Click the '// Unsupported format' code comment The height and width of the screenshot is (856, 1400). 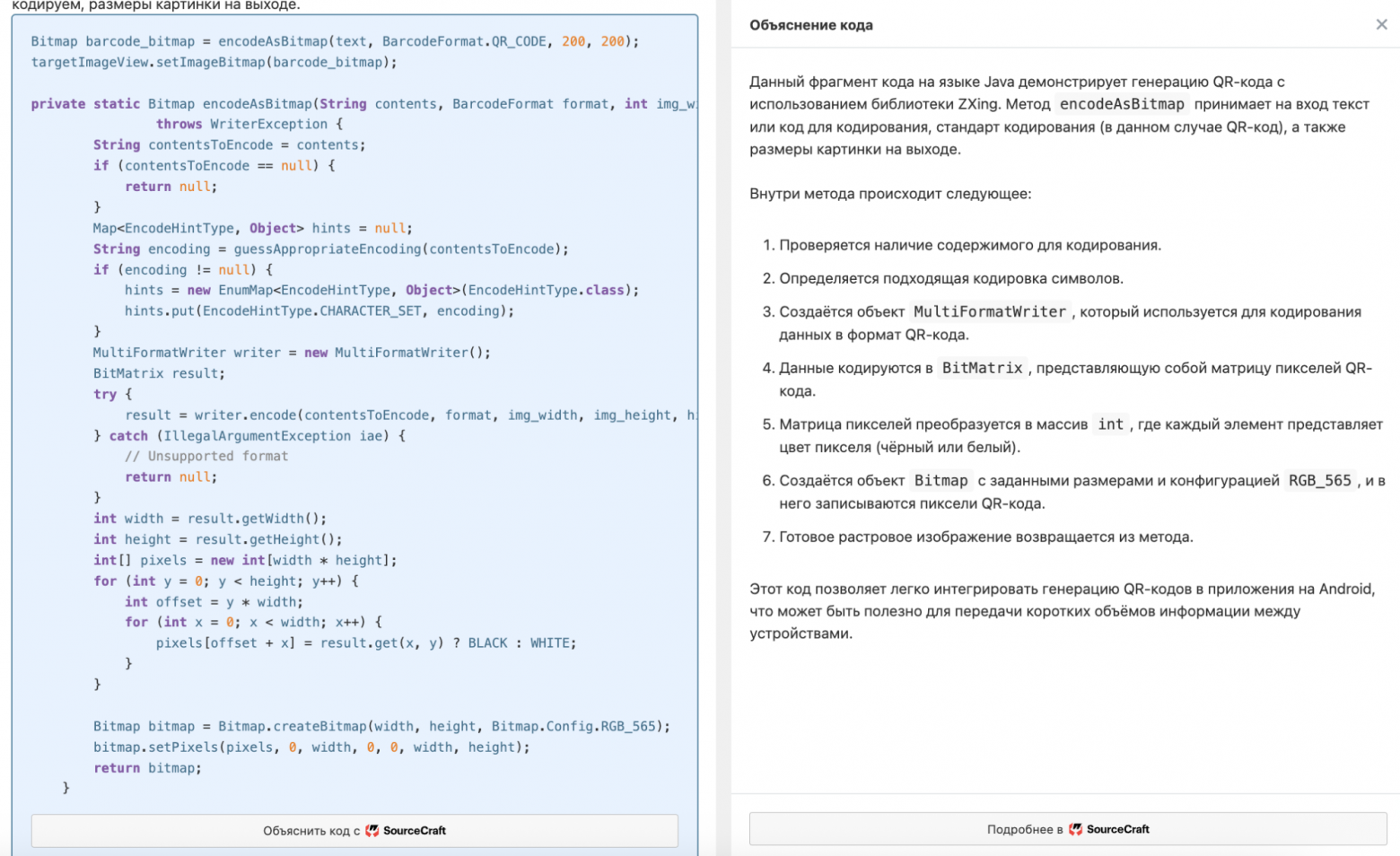coord(206,456)
